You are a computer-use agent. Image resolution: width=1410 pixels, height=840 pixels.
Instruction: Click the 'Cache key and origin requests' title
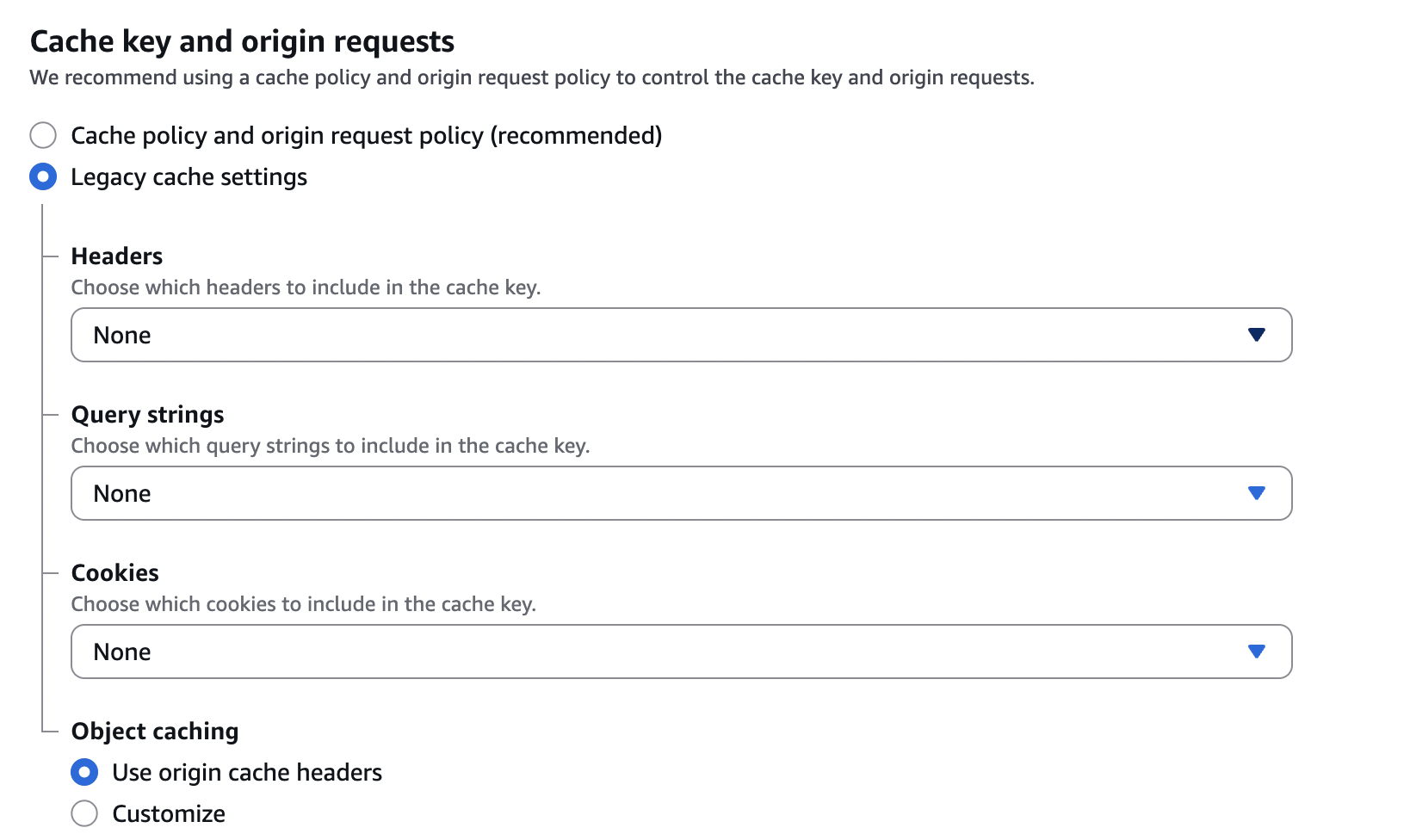242,40
